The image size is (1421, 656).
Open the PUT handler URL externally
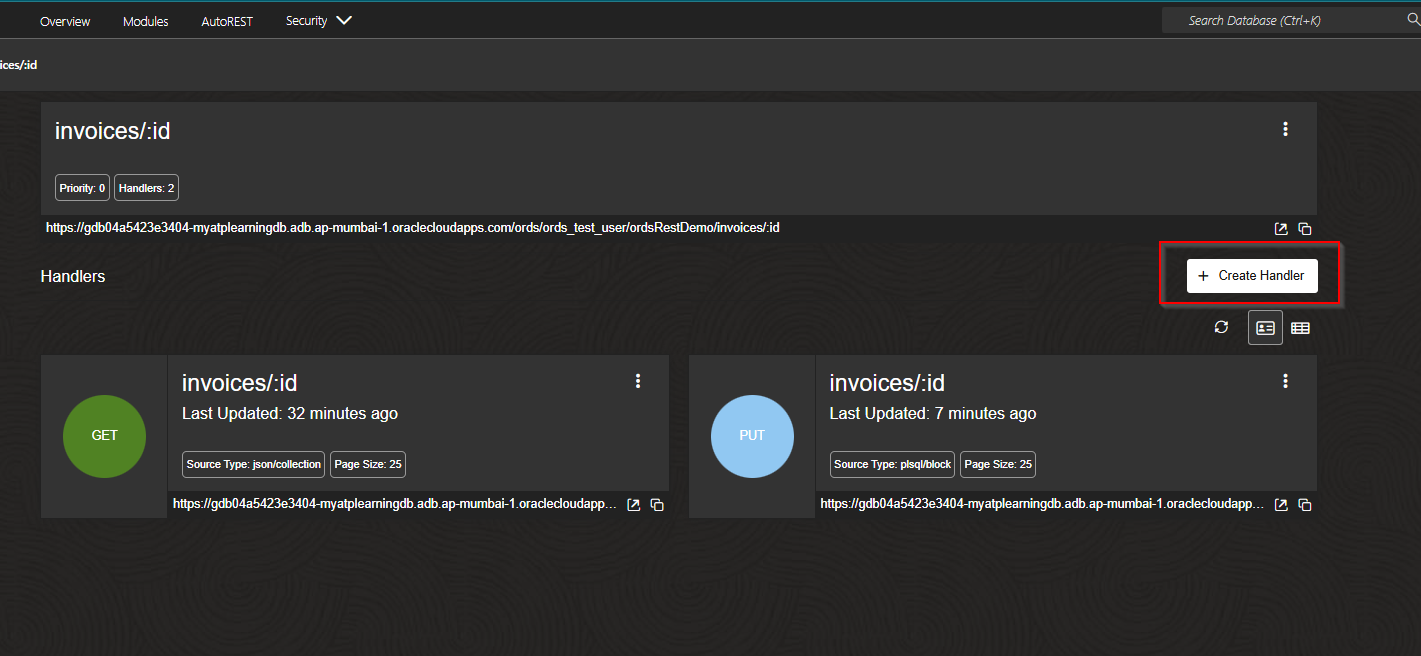pyautogui.click(x=1281, y=505)
